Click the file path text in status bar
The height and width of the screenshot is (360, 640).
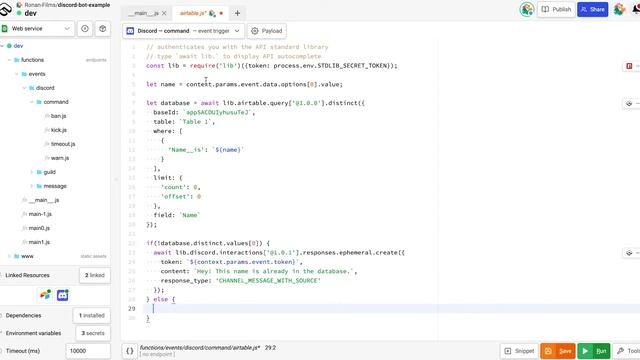[x=200, y=348]
